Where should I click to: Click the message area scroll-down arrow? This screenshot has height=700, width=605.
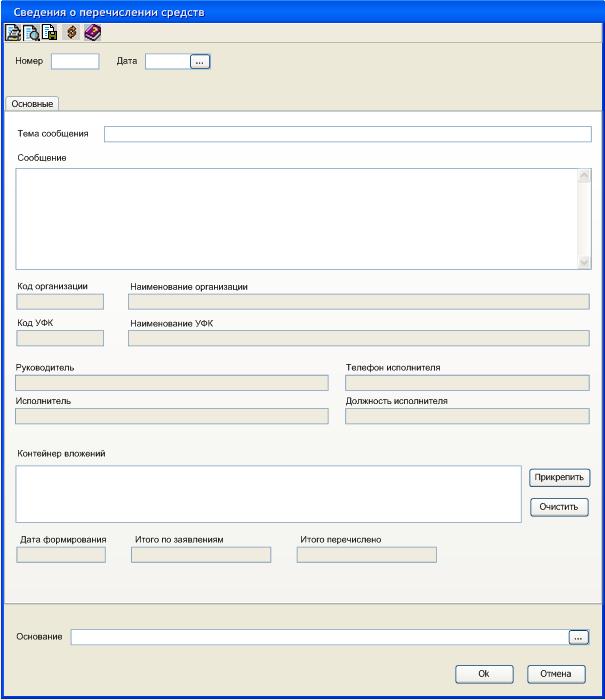tap(584, 262)
